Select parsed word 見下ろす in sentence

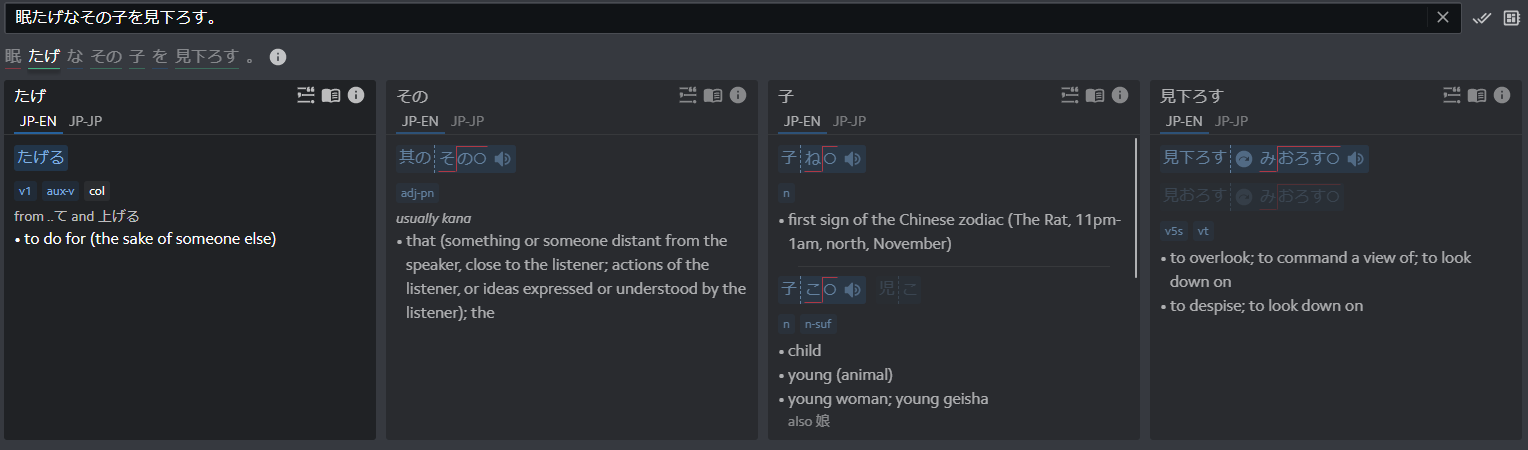tap(207, 57)
